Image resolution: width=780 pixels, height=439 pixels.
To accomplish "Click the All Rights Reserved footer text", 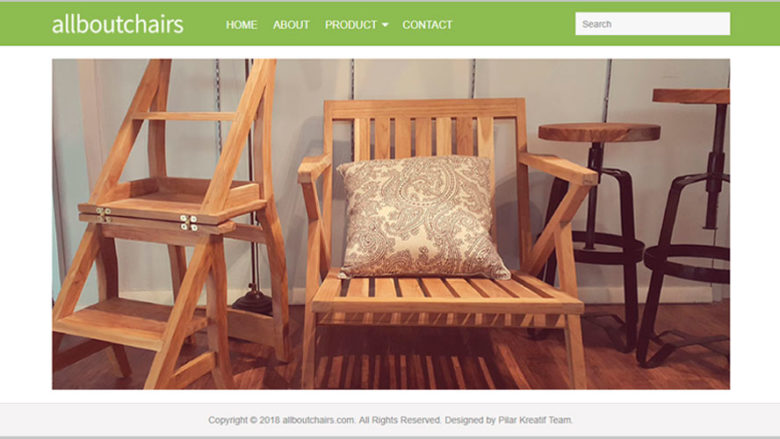I will coord(399,420).
